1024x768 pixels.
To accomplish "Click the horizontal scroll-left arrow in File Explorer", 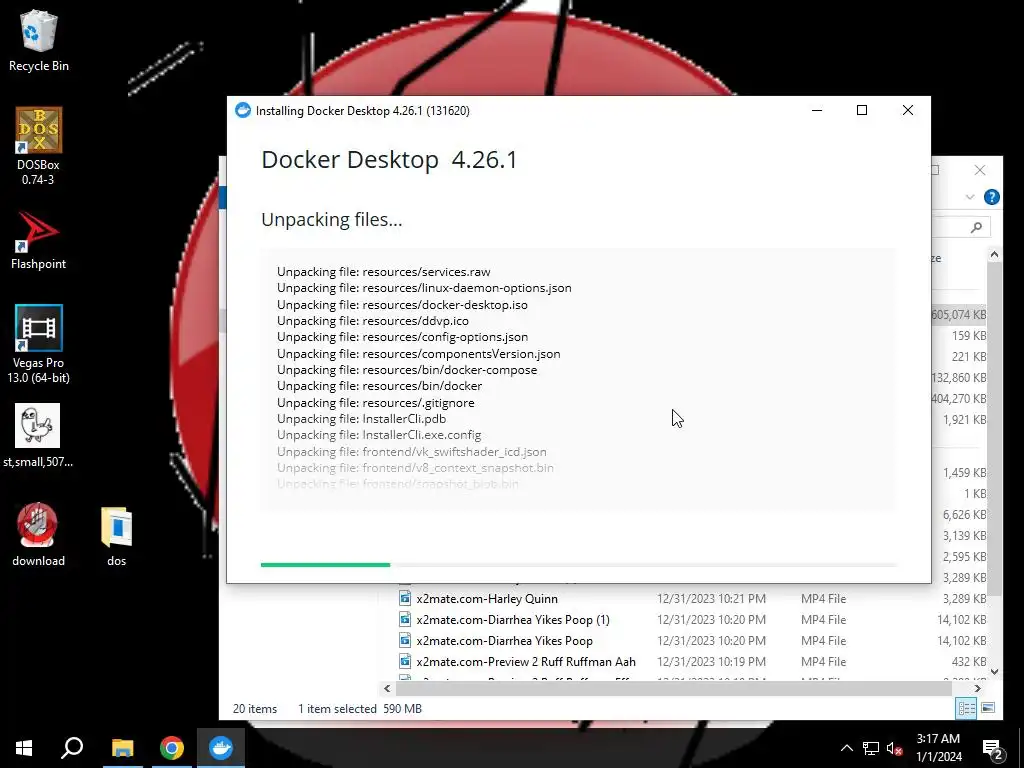I will (387, 688).
